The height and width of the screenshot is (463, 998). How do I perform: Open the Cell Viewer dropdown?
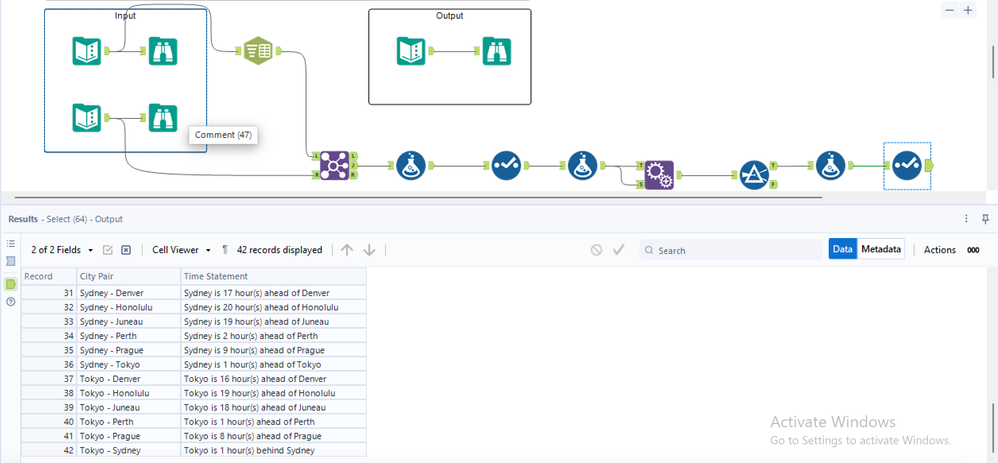point(181,250)
